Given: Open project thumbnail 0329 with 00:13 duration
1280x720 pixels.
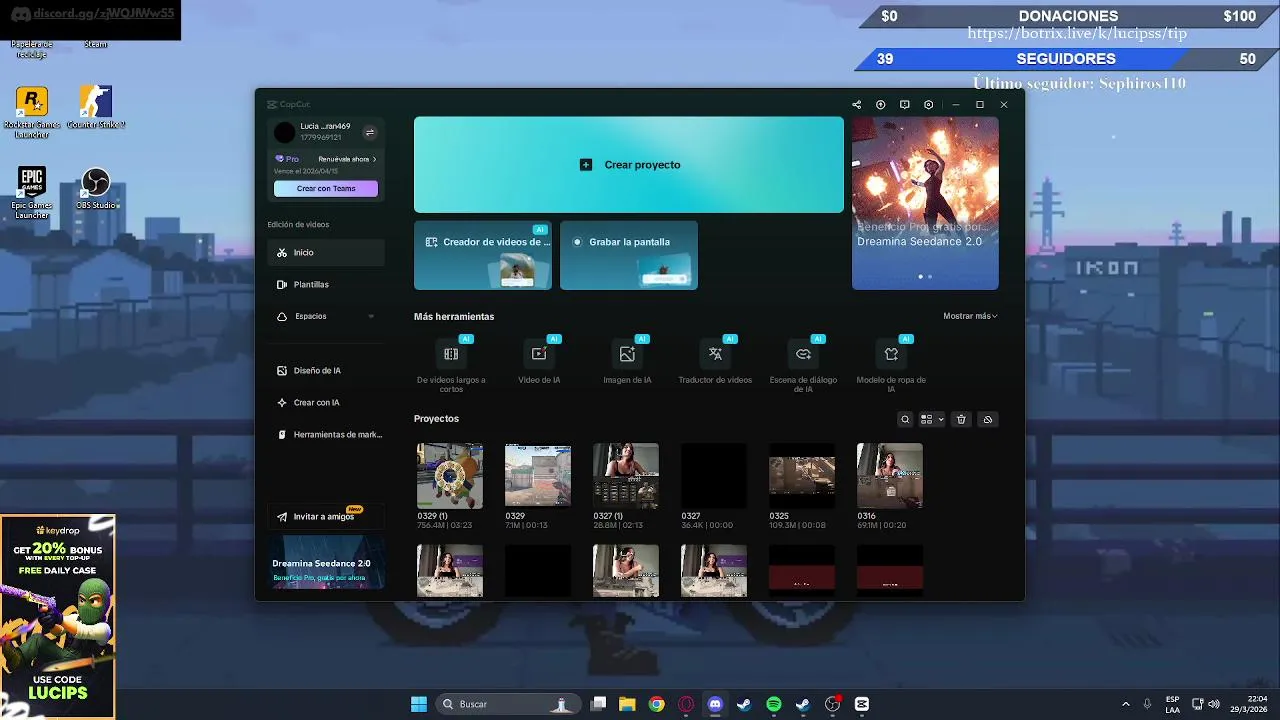Looking at the screenshot, I should click(538, 476).
